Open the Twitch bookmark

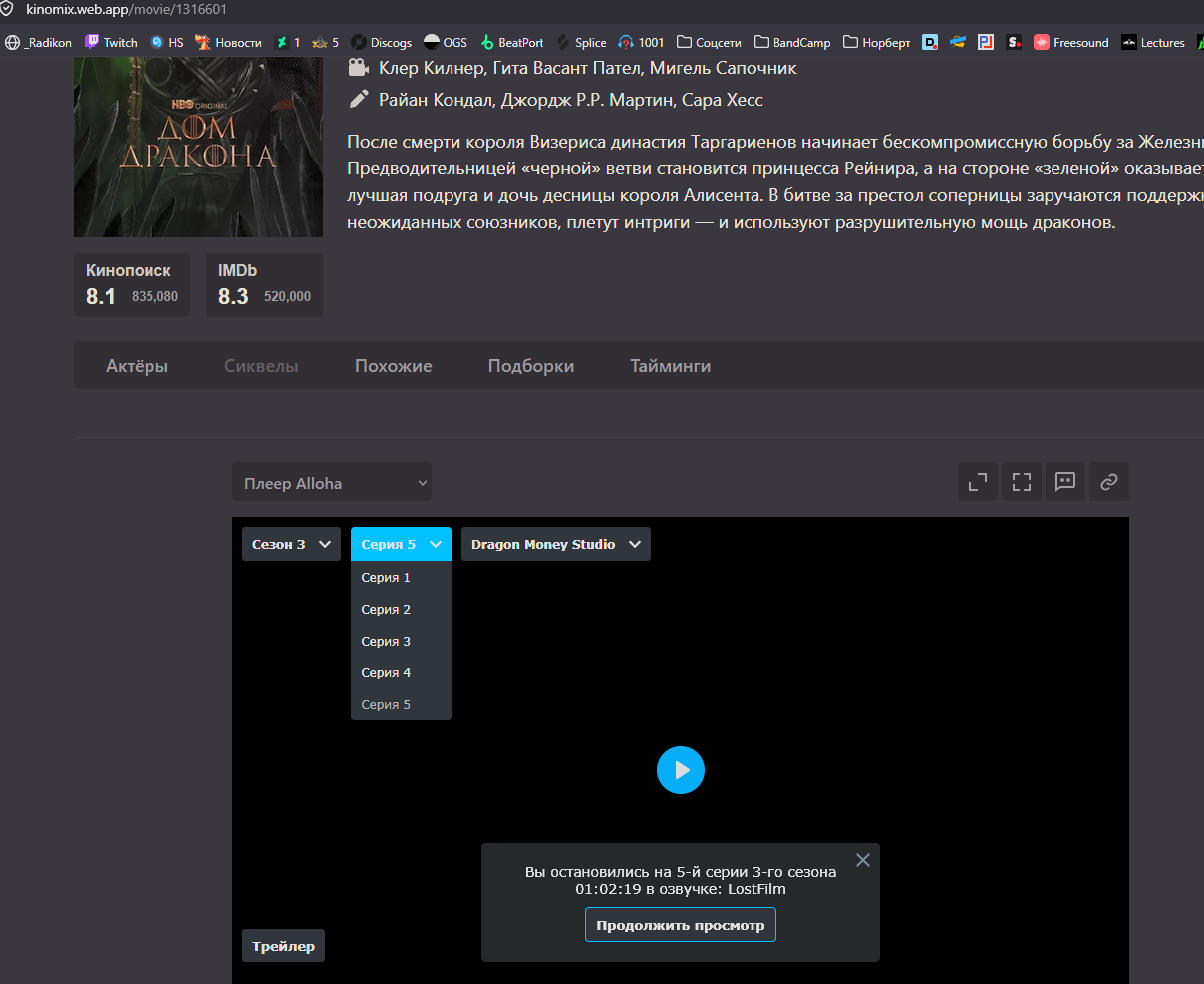click(x=111, y=42)
